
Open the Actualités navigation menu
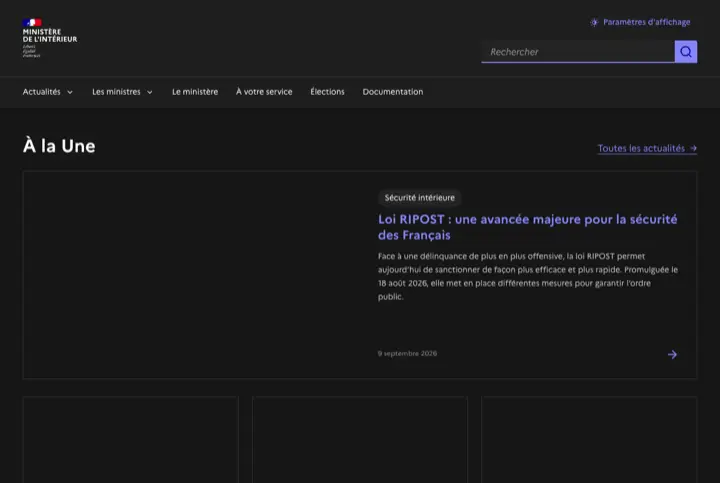(48, 92)
